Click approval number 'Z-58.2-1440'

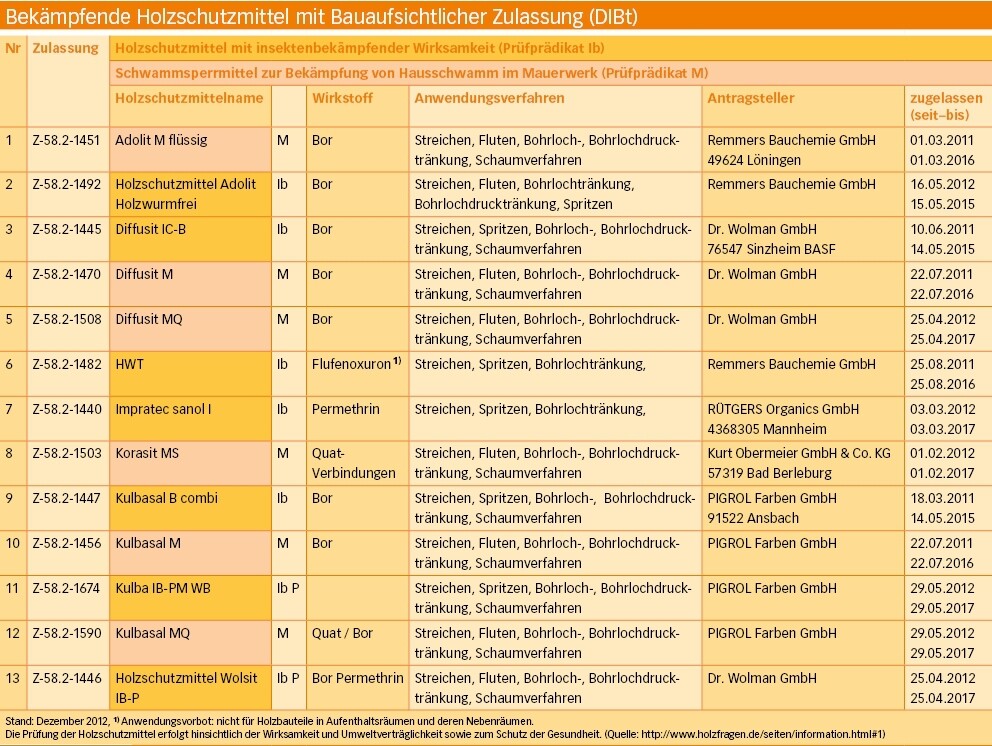click(x=66, y=409)
